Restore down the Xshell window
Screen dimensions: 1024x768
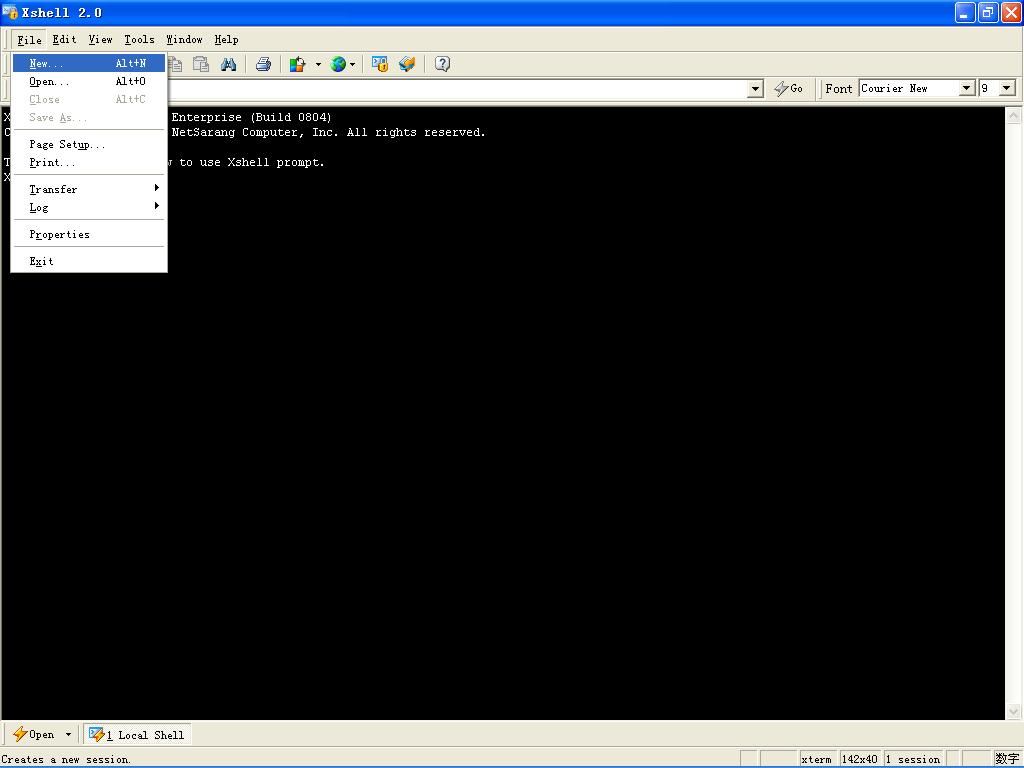(988, 12)
